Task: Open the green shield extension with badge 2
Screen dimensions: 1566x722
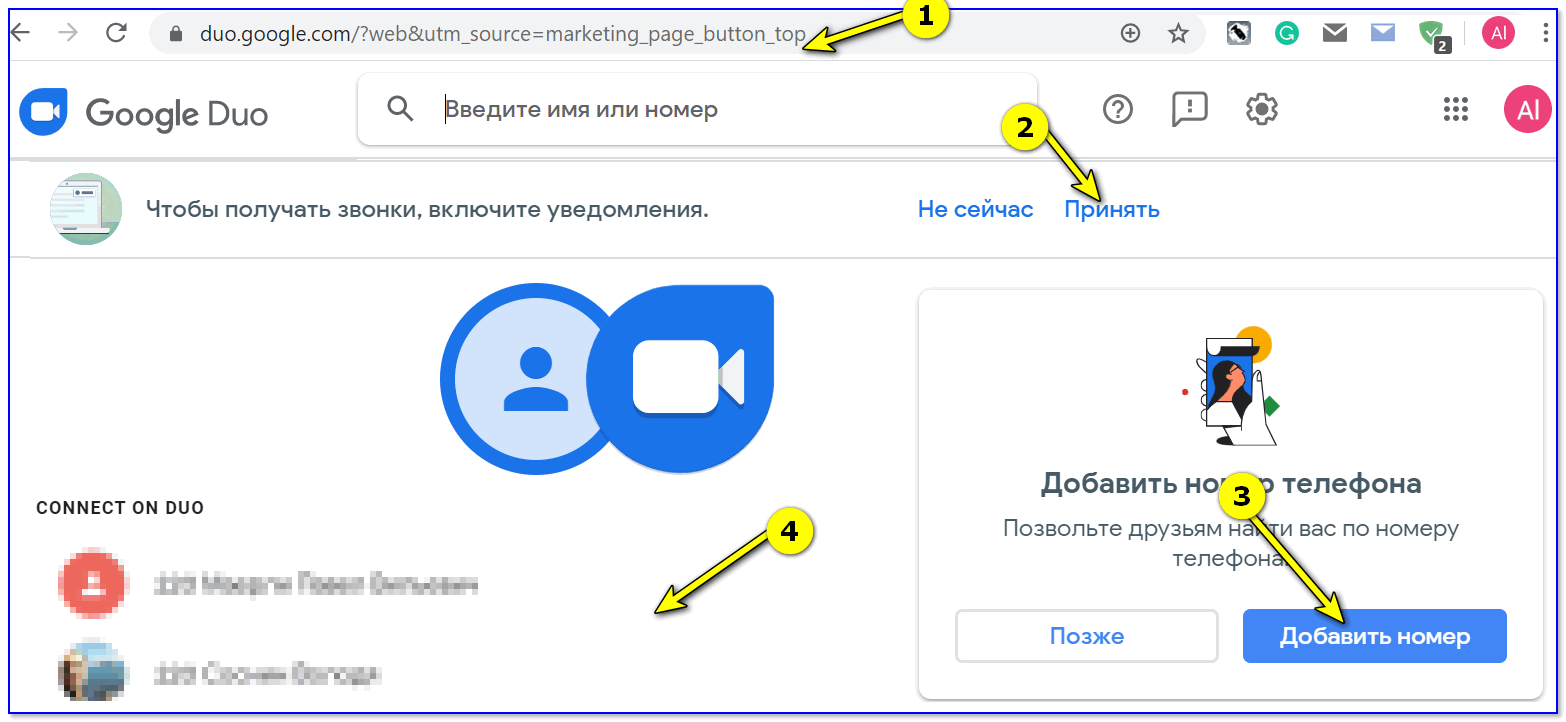Action: pyautogui.click(x=1433, y=35)
